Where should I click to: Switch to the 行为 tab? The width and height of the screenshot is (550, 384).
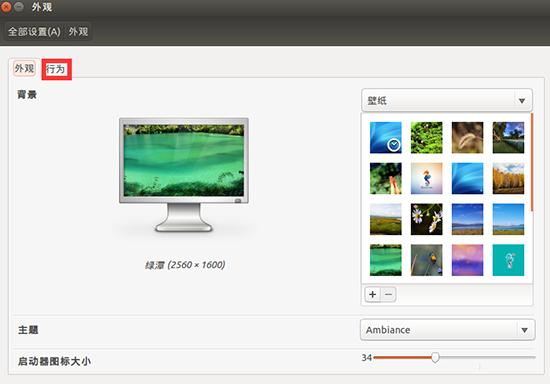click(x=56, y=69)
